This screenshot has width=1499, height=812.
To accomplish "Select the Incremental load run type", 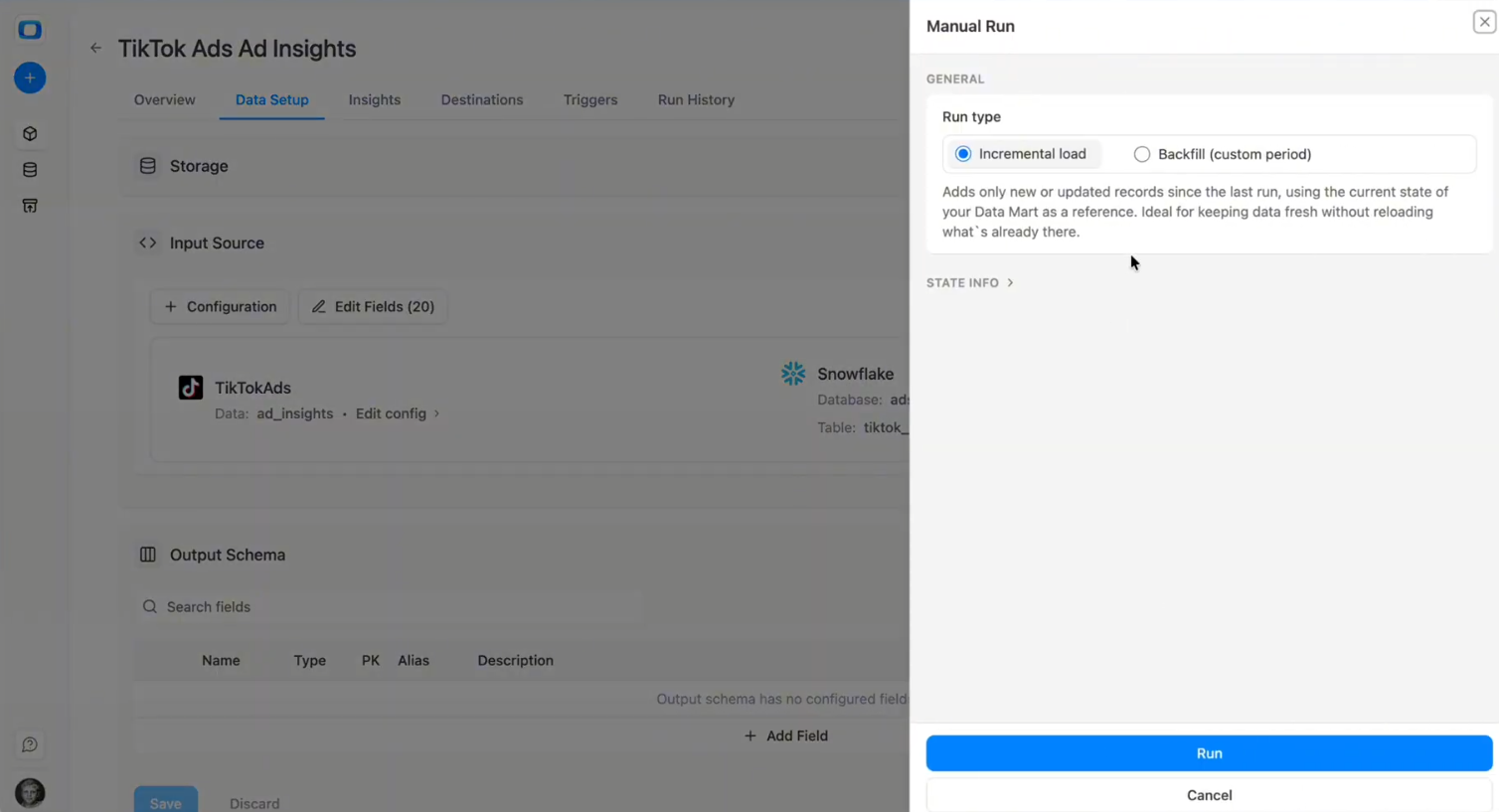I will point(962,154).
